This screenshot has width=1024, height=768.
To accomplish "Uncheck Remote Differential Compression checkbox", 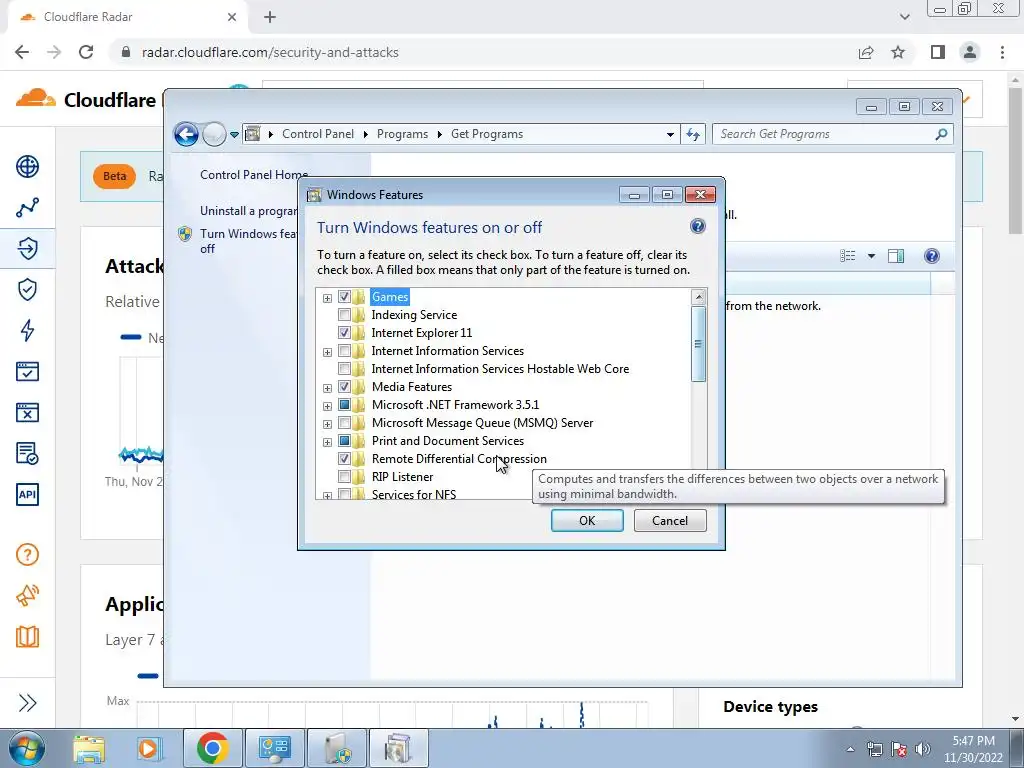I will coord(344,458).
